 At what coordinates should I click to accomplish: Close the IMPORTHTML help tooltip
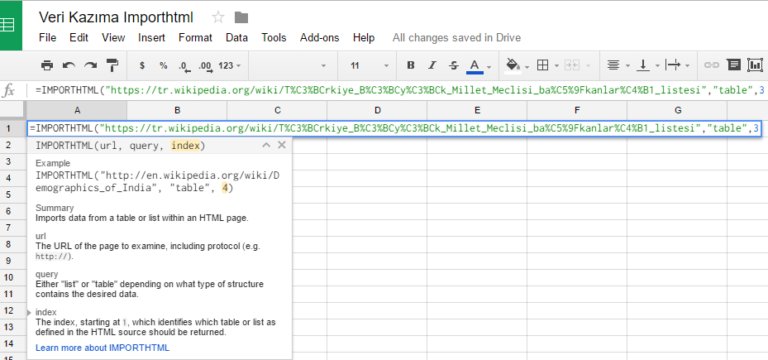click(282, 145)
